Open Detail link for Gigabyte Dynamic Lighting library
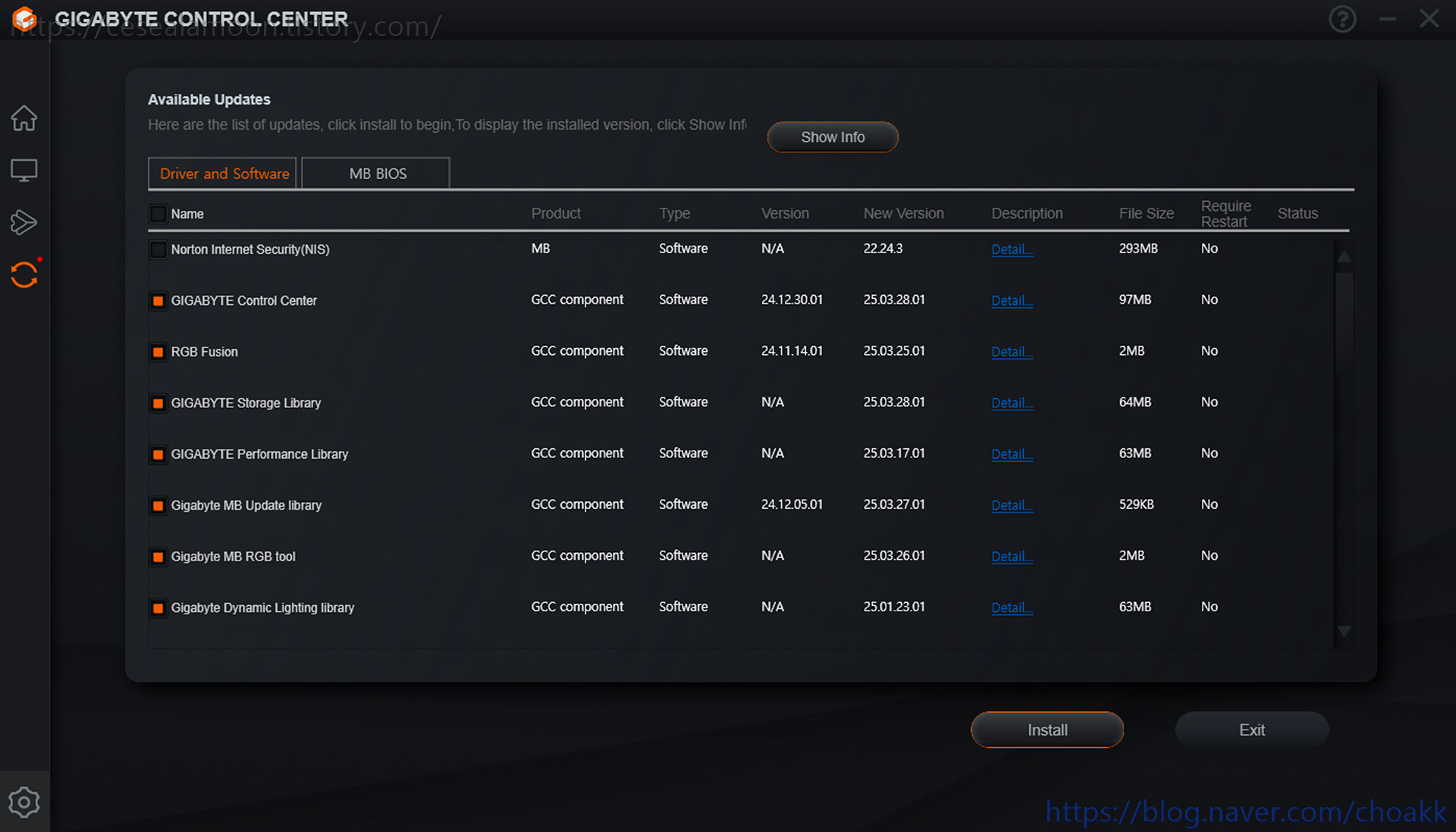Screen dimensions: 1456x832 click(x=1012, y=608)
